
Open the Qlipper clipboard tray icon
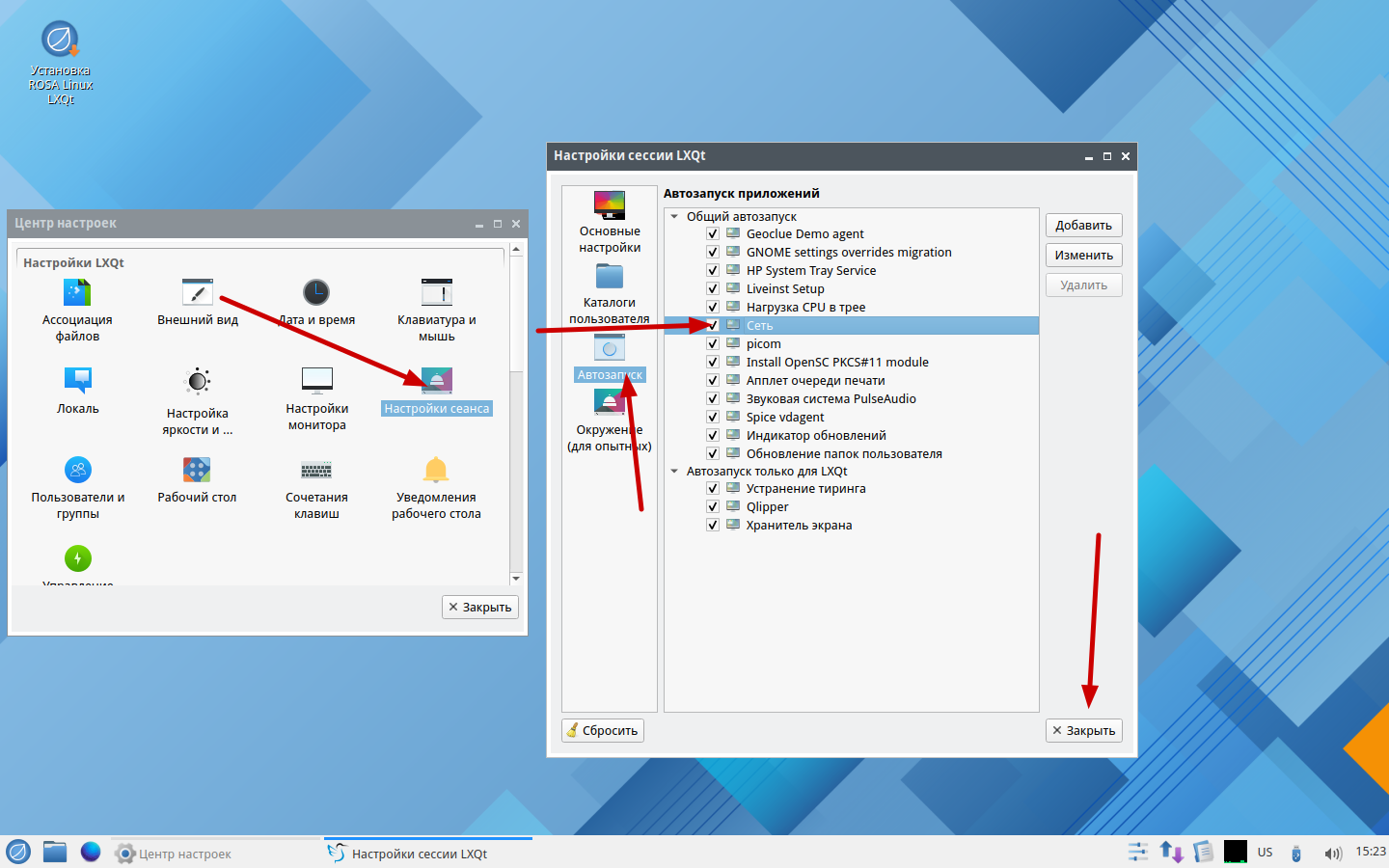click(x=1203, y=853)
